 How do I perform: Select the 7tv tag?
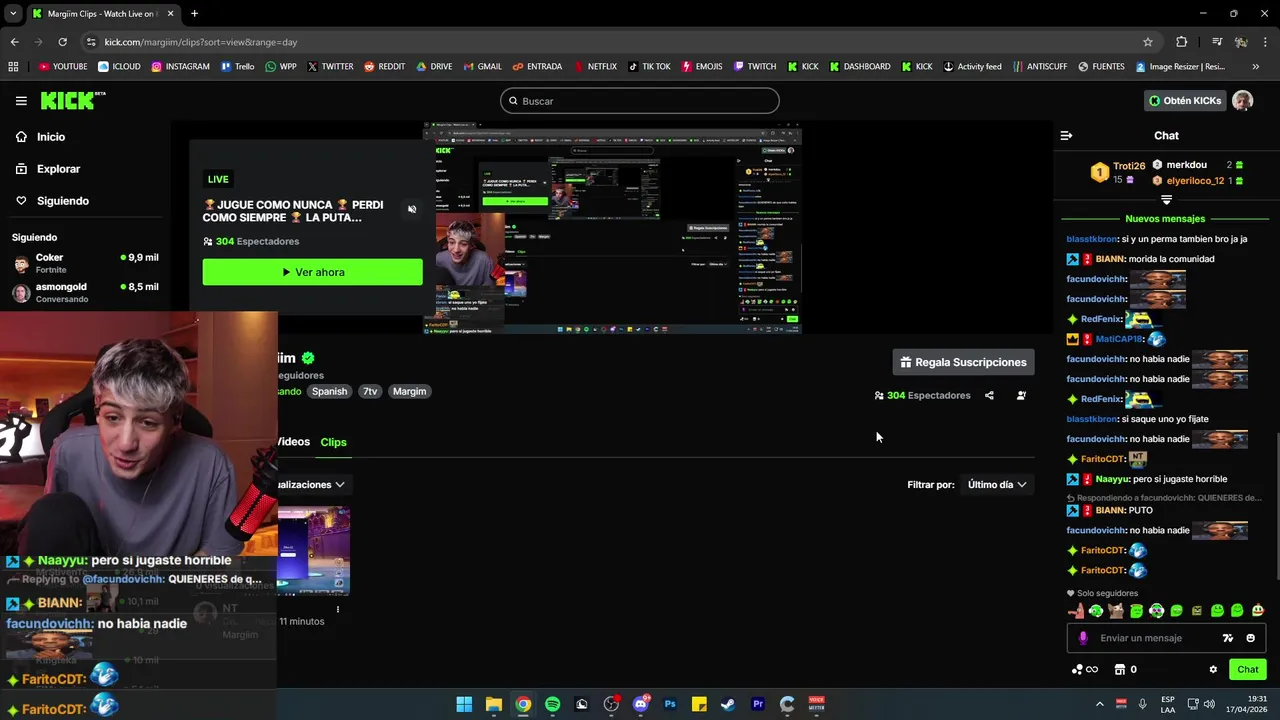point(370,391)
